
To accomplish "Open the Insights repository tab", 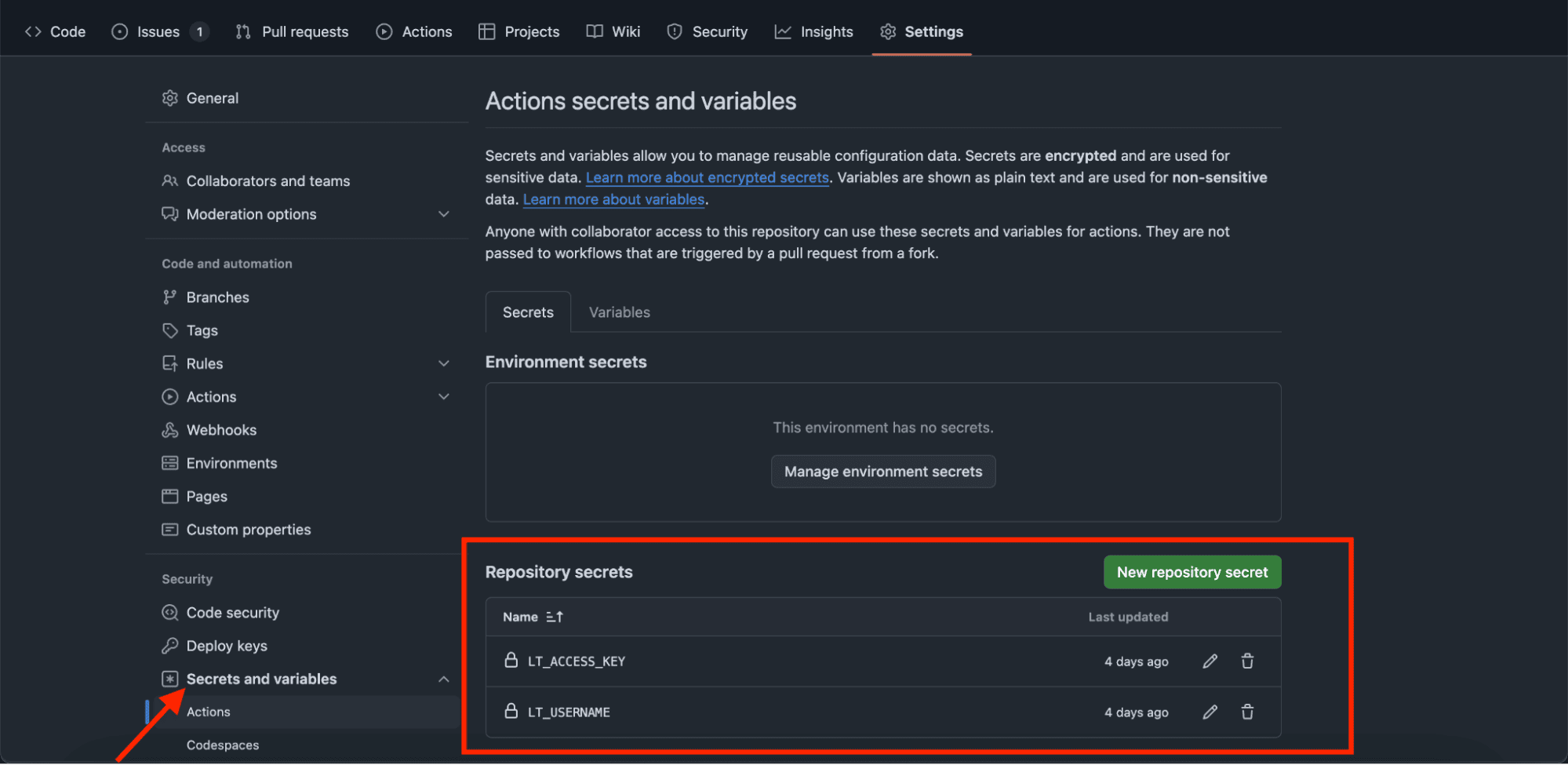I will tap(813, 31).
